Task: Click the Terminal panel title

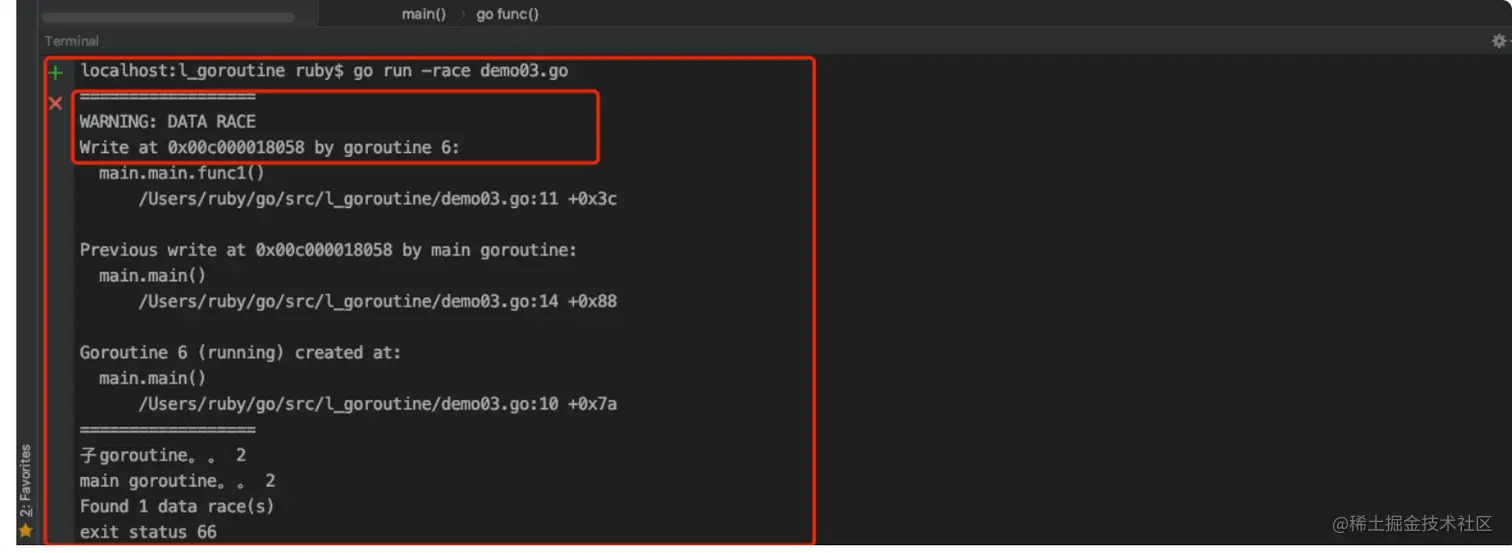Action: tap(72, 41)
